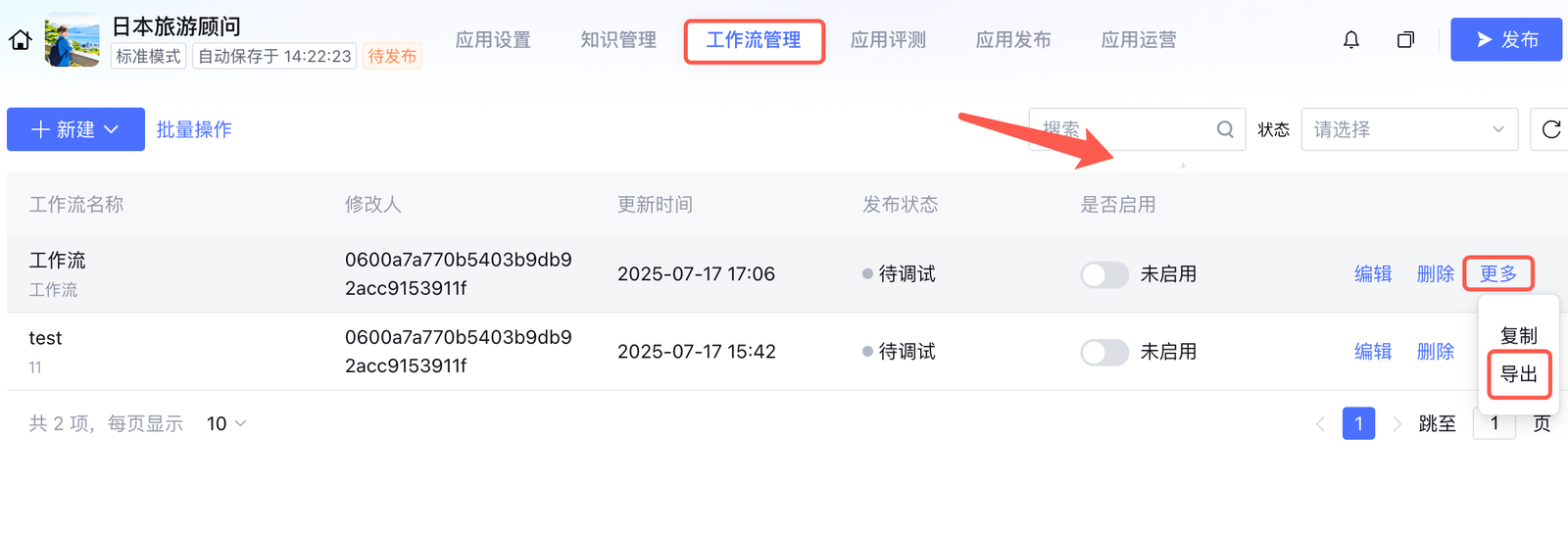The image size is (1568, 535).
Task: Enable the test workflow toggle
Action: (x=1104, y=352)
